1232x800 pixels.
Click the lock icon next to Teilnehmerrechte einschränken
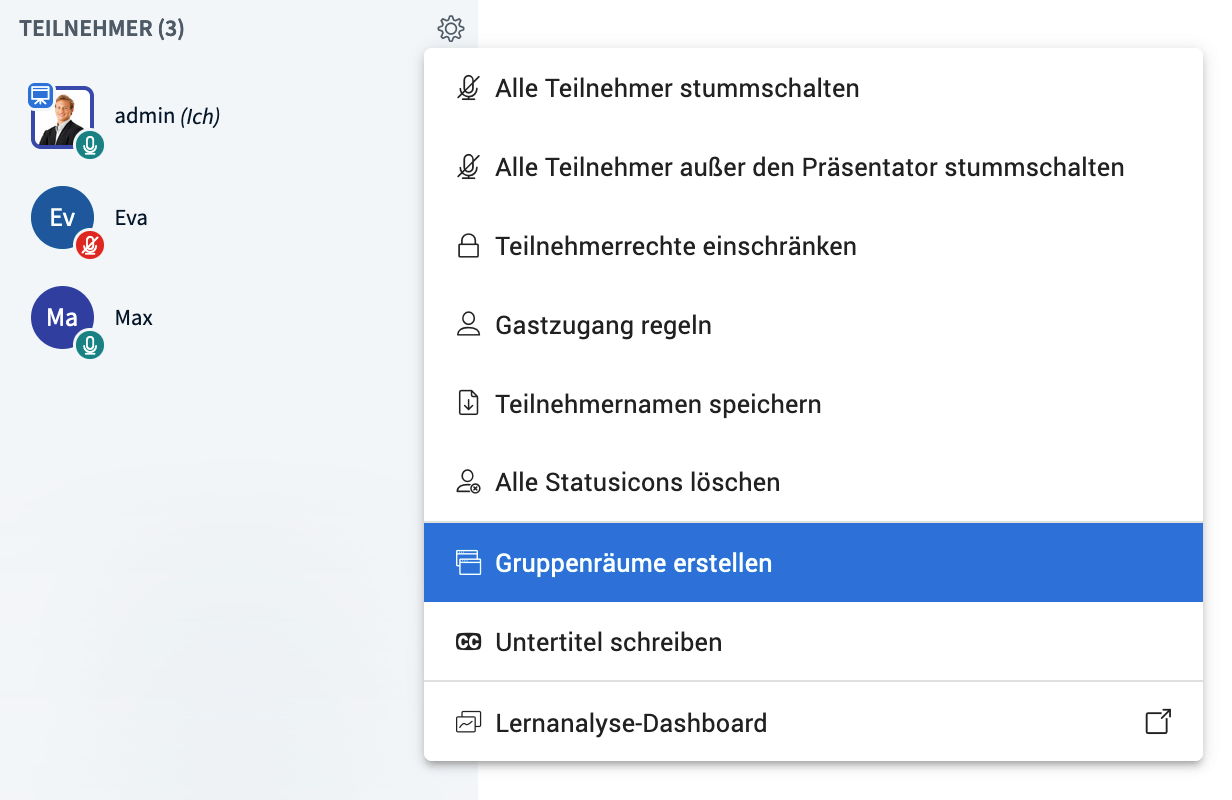[x=468, y=246]
